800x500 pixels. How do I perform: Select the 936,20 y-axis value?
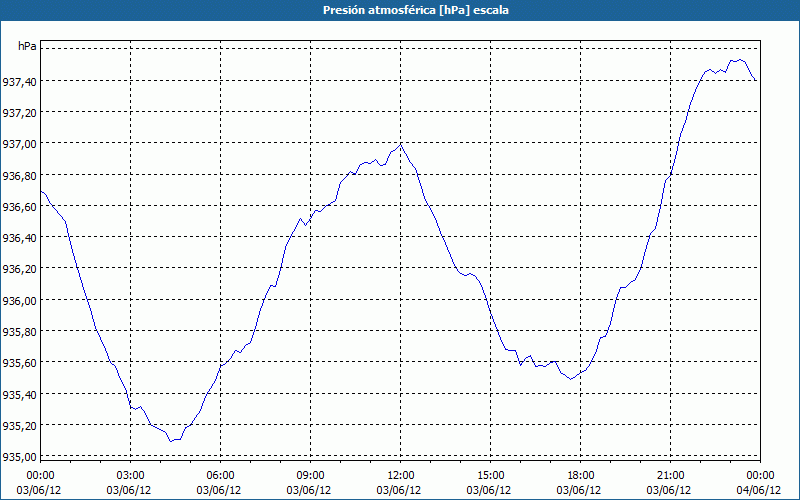[x=19, y=269]
